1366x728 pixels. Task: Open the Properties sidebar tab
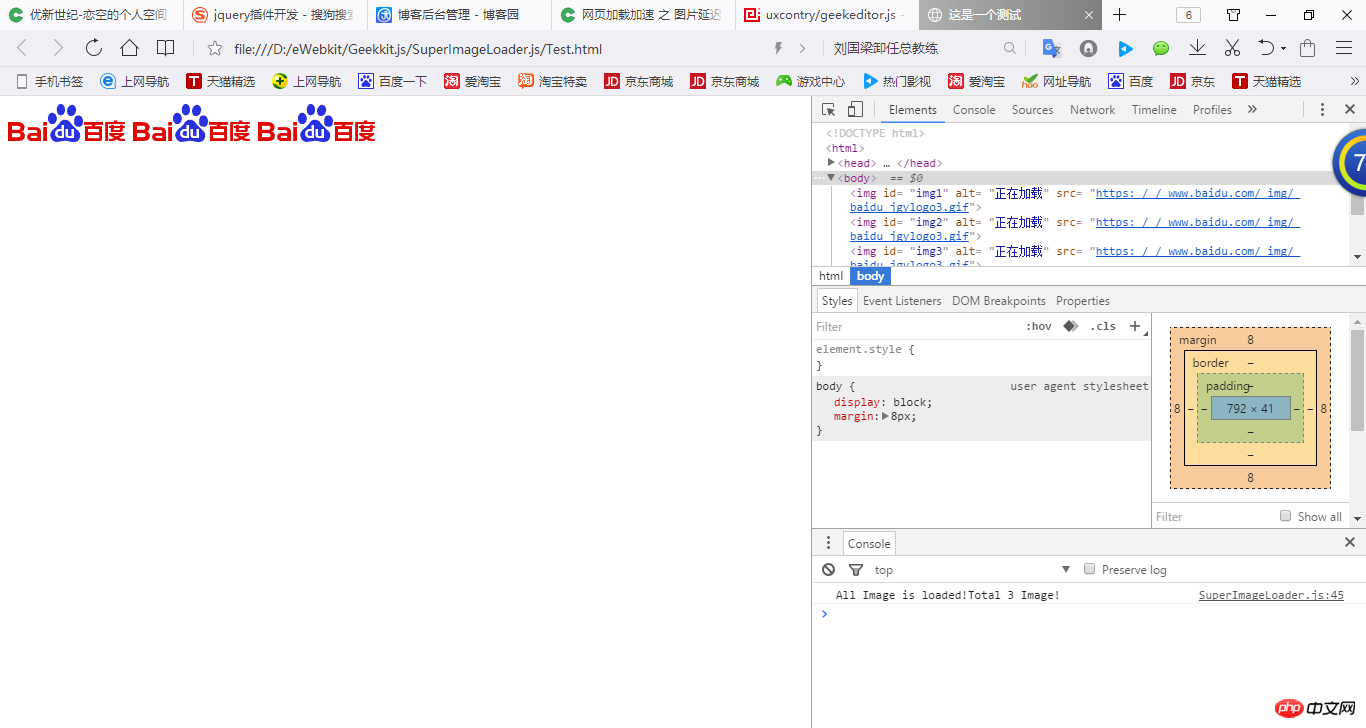pyautogui.click(x=1083, y=301)
